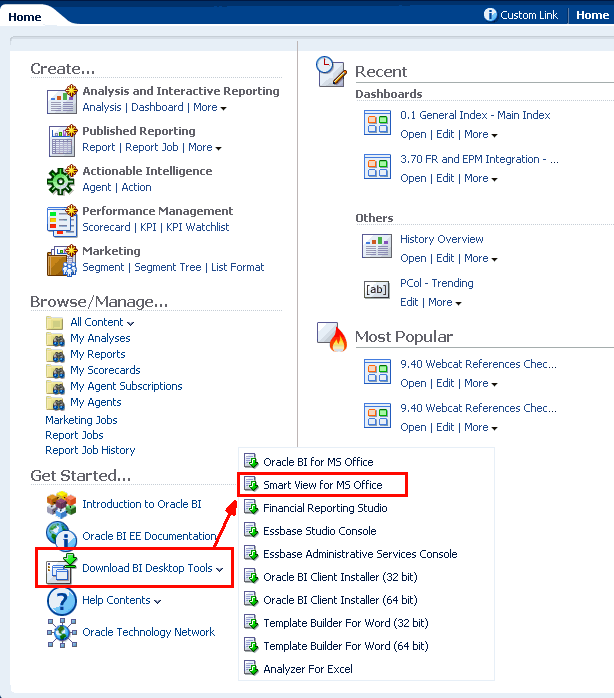Select Template Builder For Word (64 bit)
This screenshot has width=614, height=698.
(x=346, y=646)
